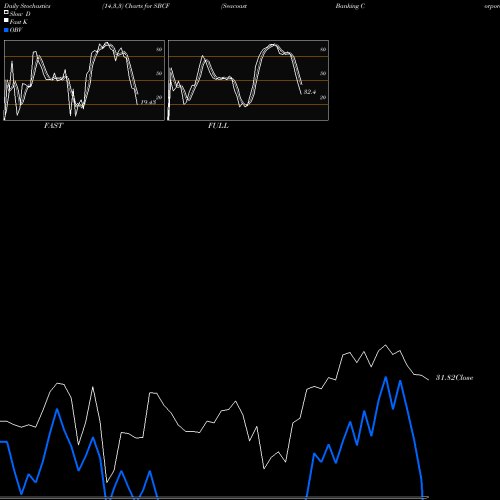Click the Slow D legend swatch
The width and height of the screenshot is (500, 500).
[6, 13]
